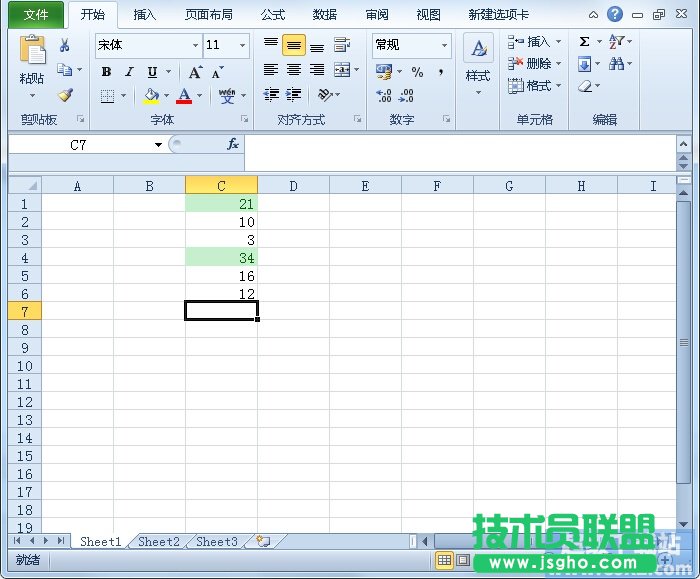Click the Find binoculars icon
Viewport: 700px width, 579px height.
point(617,64)
